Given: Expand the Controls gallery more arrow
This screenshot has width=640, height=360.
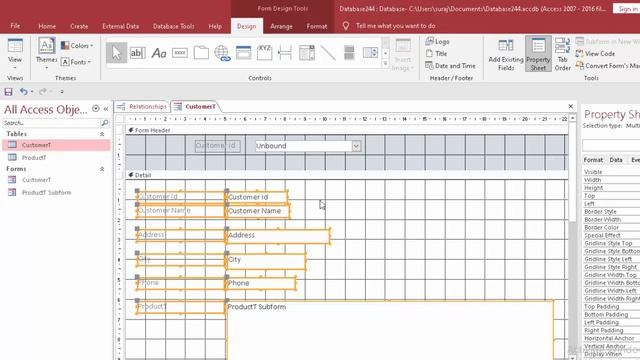Looking at the screenshot, I should click(x=385, y=64).
